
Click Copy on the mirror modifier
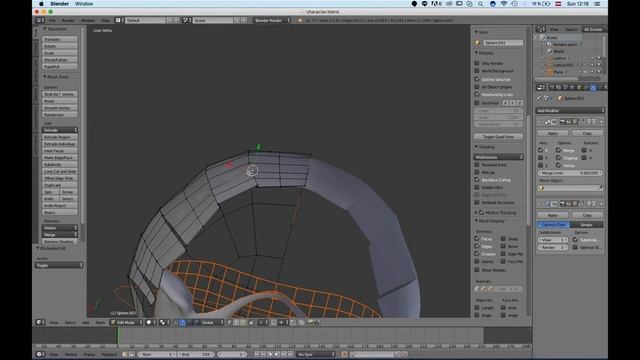(587, 133)
